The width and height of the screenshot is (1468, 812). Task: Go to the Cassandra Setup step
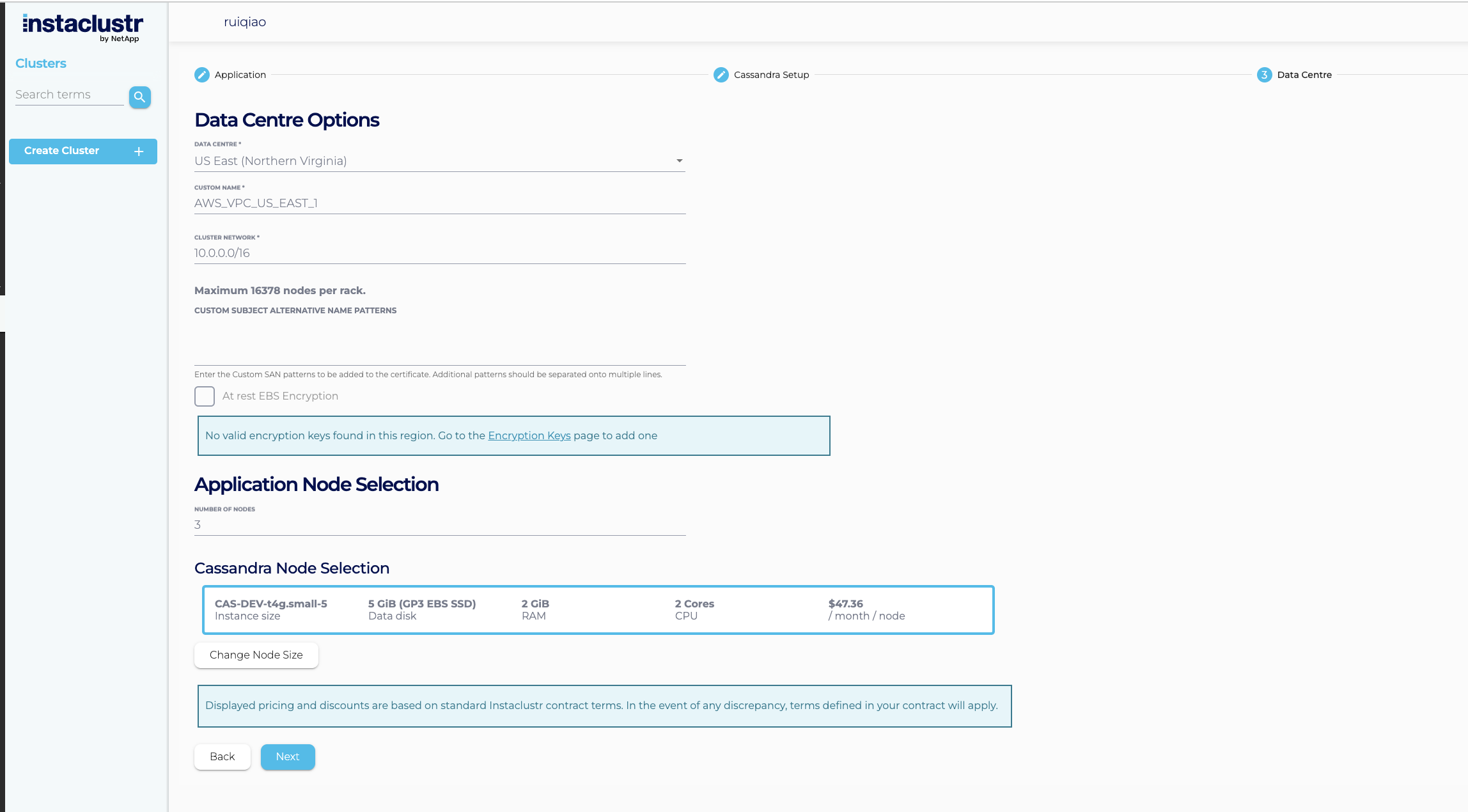[771, 75]
